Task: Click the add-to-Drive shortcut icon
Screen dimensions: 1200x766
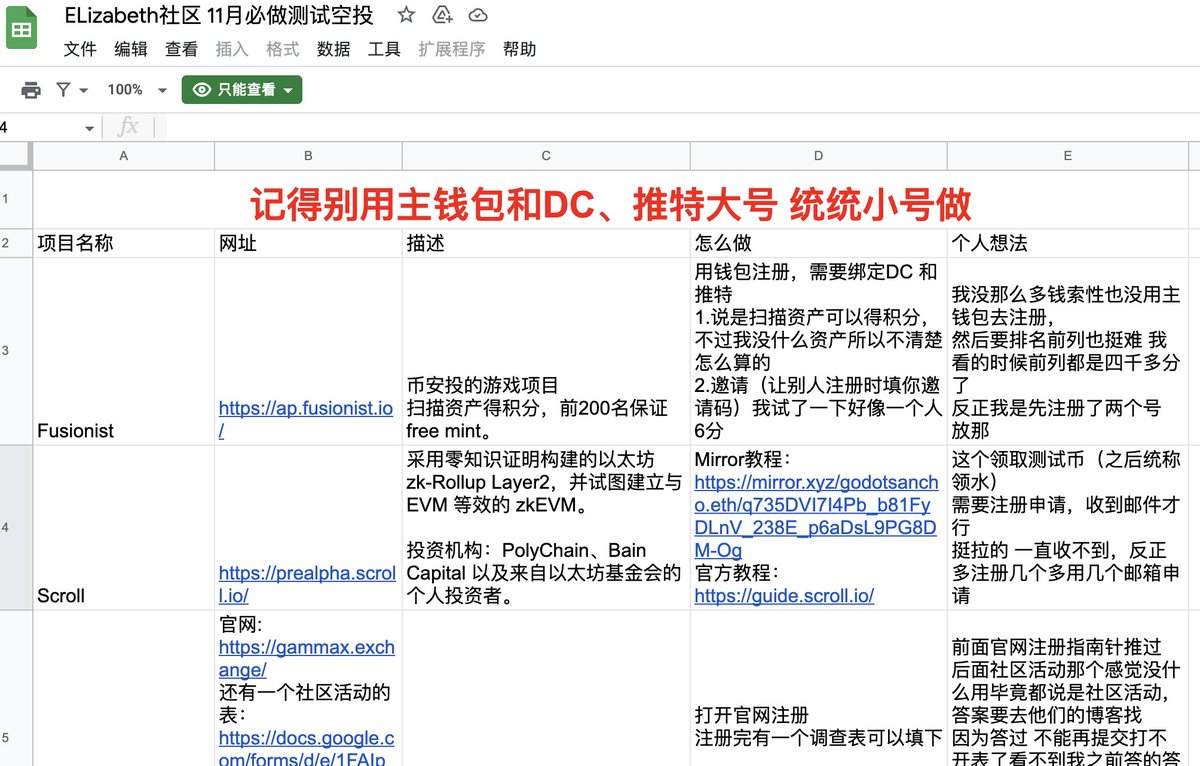Action: pos(442,15)
